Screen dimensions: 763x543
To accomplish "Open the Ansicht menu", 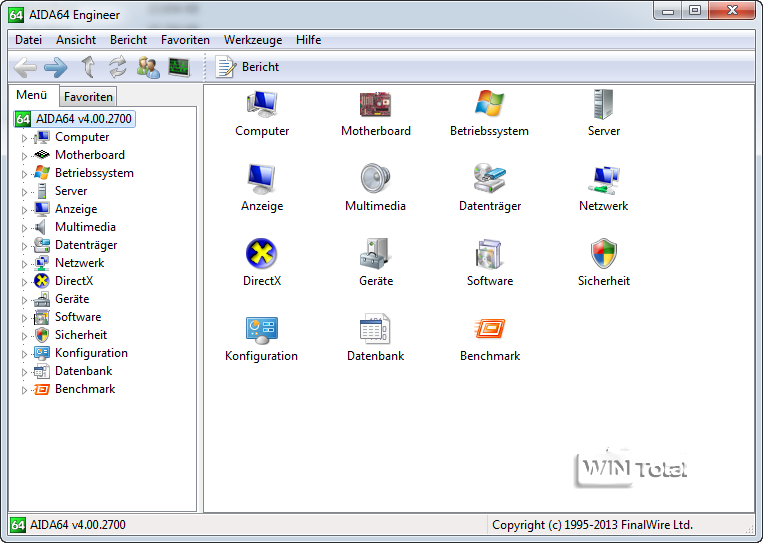I will (76, 40).
